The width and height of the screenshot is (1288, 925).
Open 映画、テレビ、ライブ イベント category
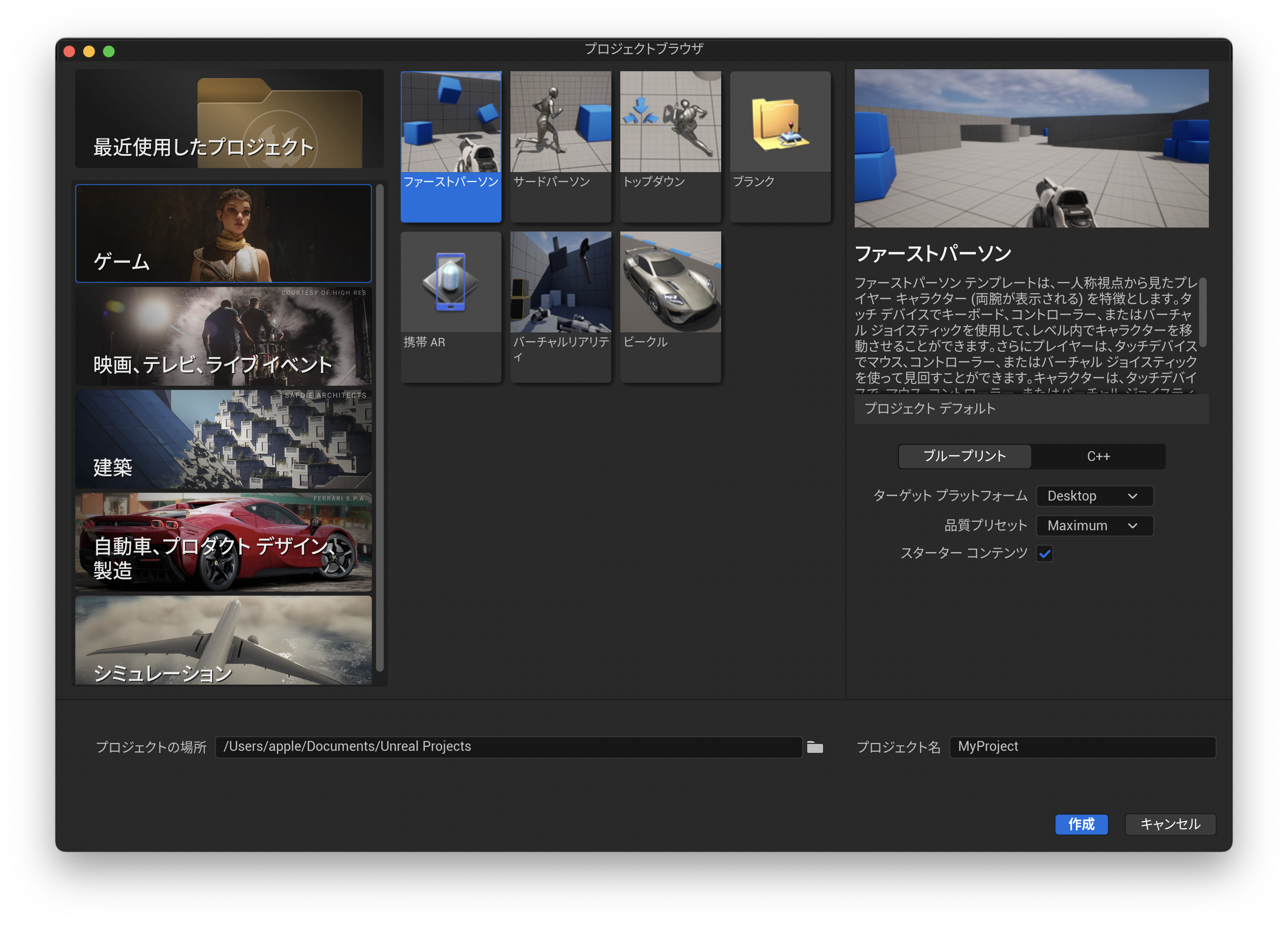click(224, 336)
